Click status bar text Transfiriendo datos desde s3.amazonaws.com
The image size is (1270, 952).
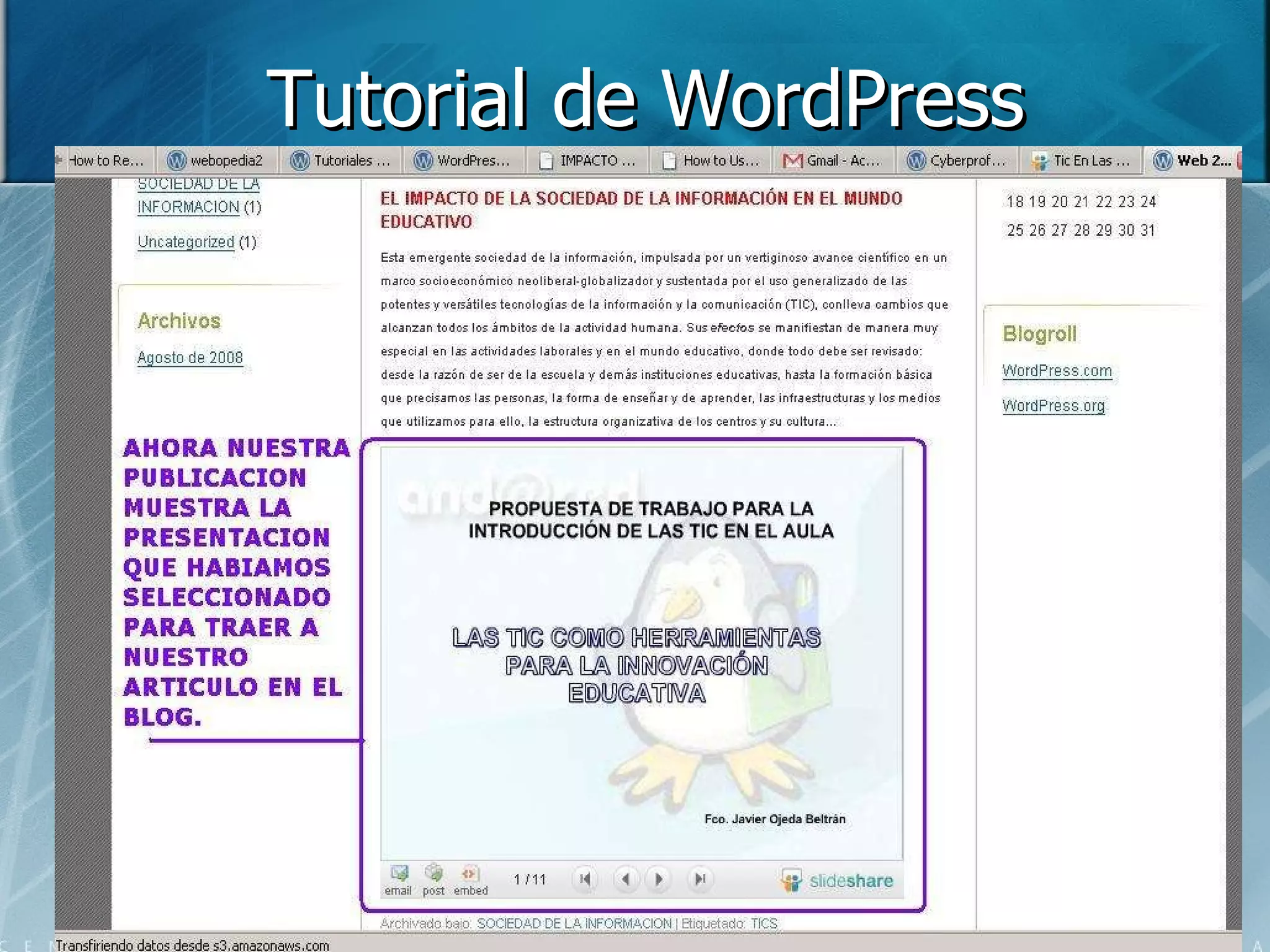(x=192, y=945)
